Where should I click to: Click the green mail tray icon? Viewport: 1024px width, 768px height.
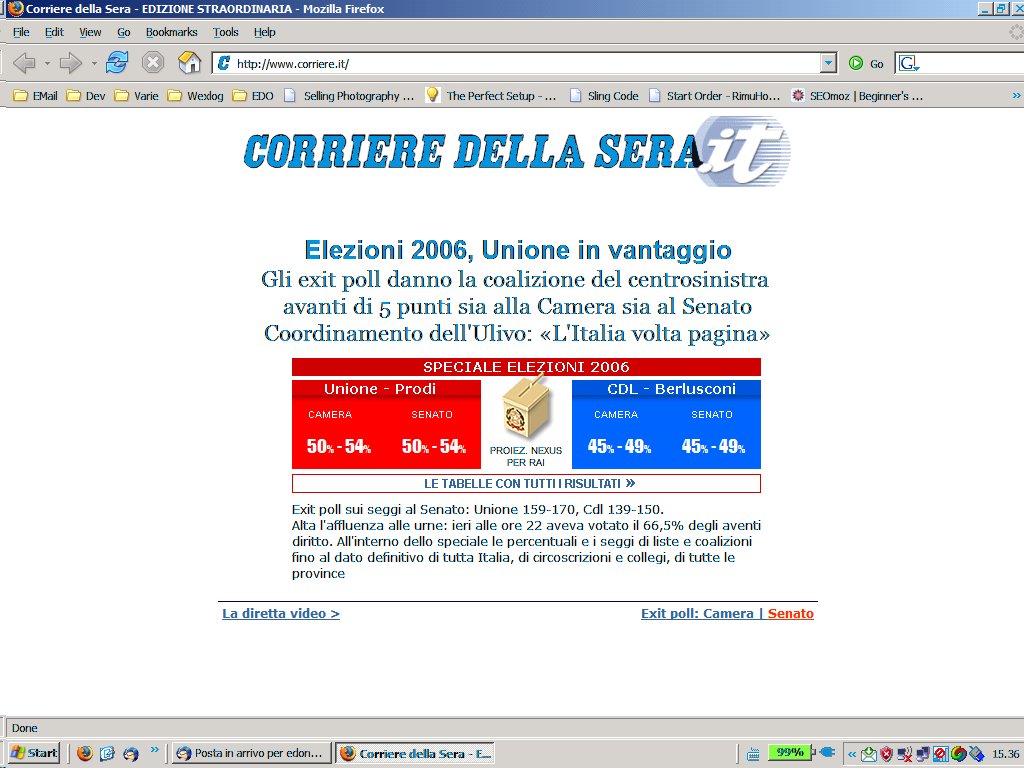[869, 754]
